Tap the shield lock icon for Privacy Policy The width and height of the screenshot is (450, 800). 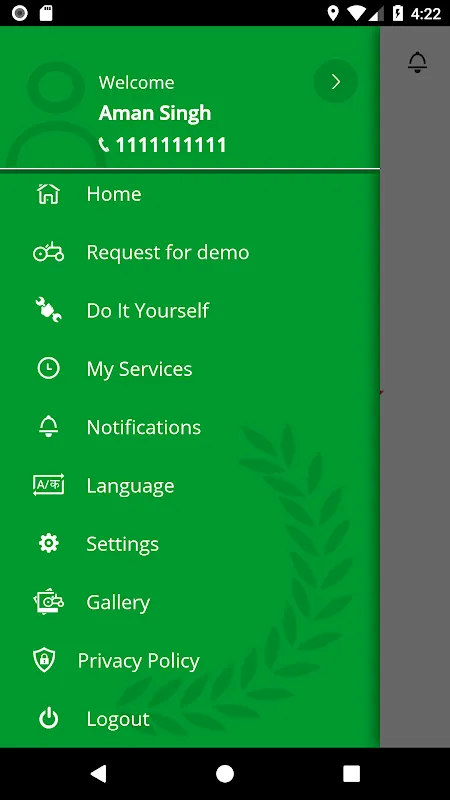(x=44, y=660)
